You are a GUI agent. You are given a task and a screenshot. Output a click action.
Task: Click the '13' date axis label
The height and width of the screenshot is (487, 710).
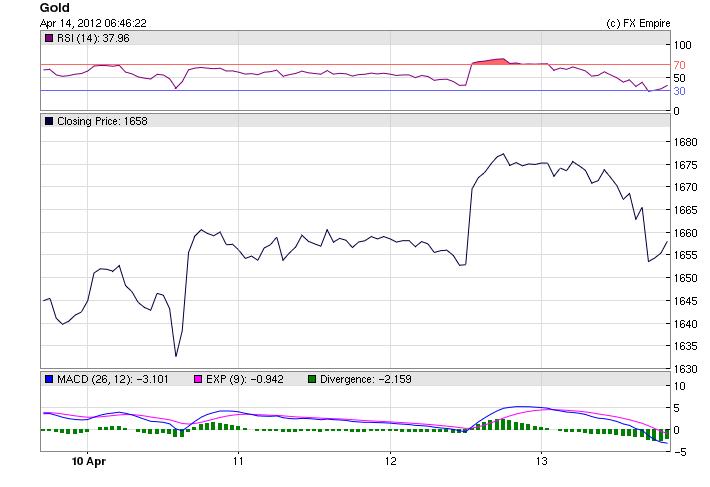coord(542,461)
